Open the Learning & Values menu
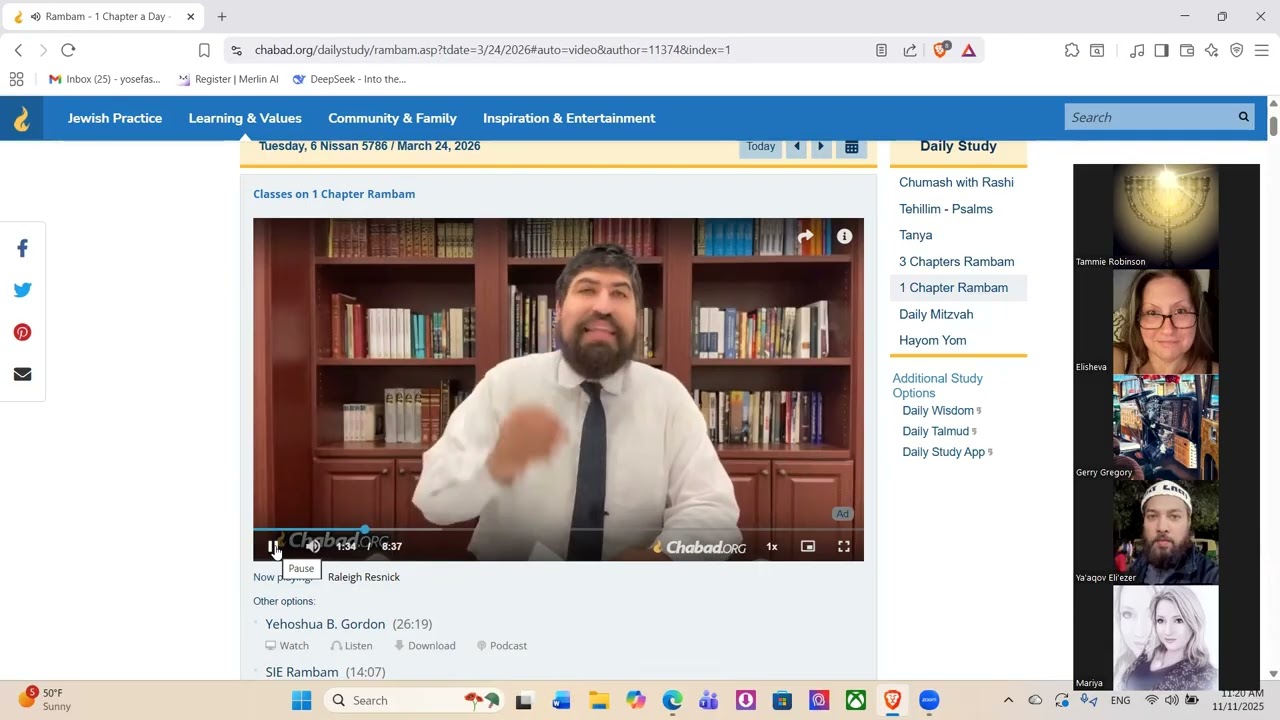The height and width of the screenshot is (720, 1280). click(x=245, y=118)
